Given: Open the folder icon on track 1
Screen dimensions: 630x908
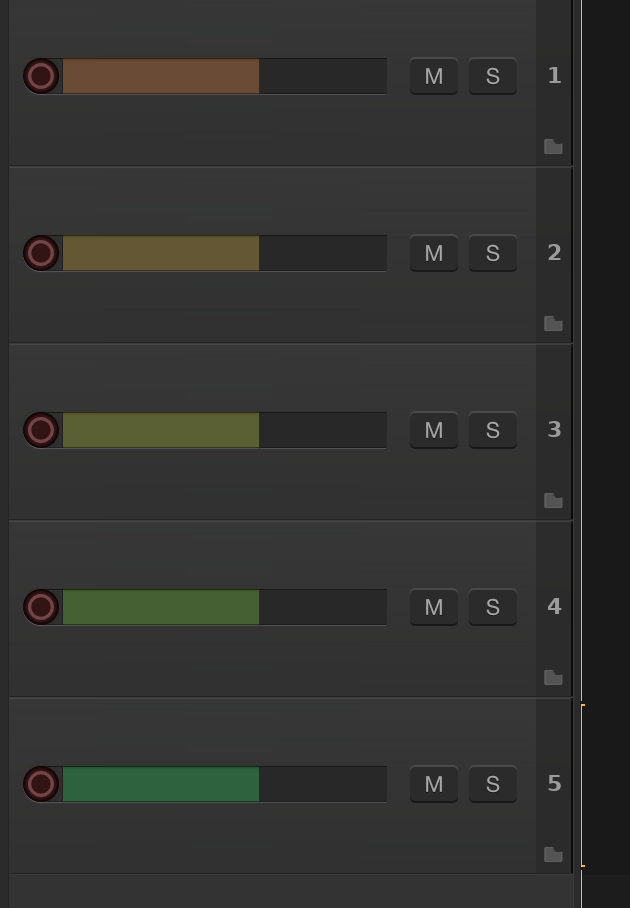Looking at the screenshot, I should [x=553, y=146].
